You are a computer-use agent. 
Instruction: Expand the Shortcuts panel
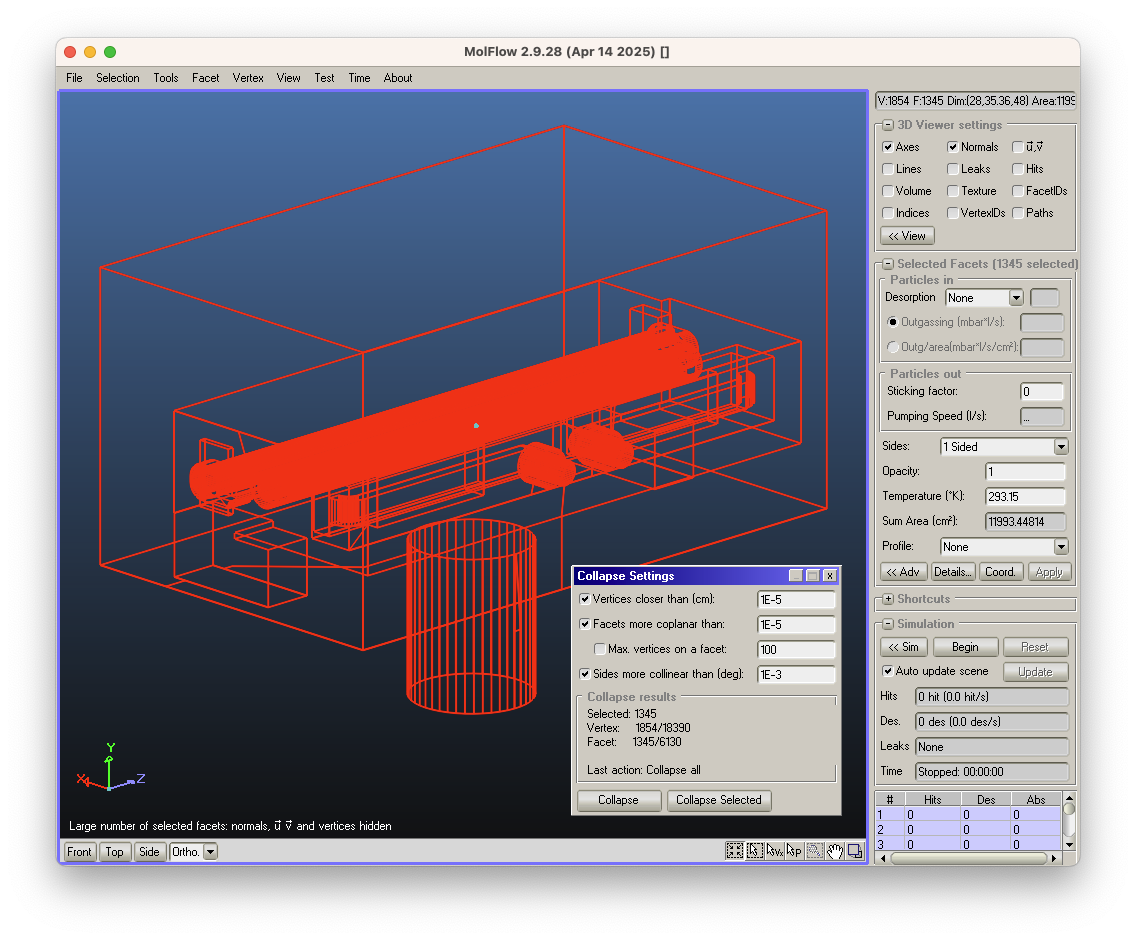(x=888, y=599)
